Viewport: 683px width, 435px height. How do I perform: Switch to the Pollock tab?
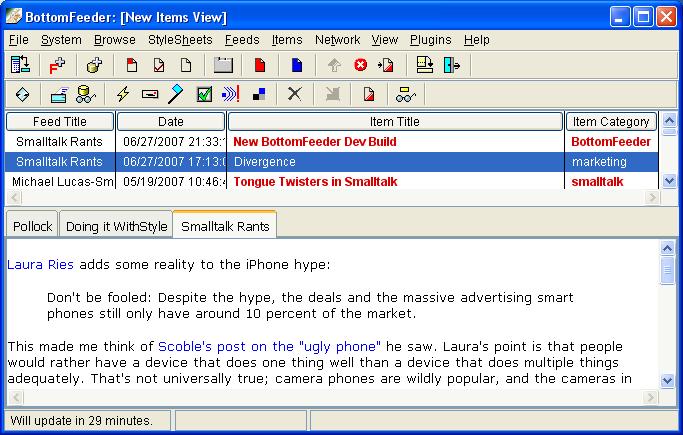coord(32,226)
